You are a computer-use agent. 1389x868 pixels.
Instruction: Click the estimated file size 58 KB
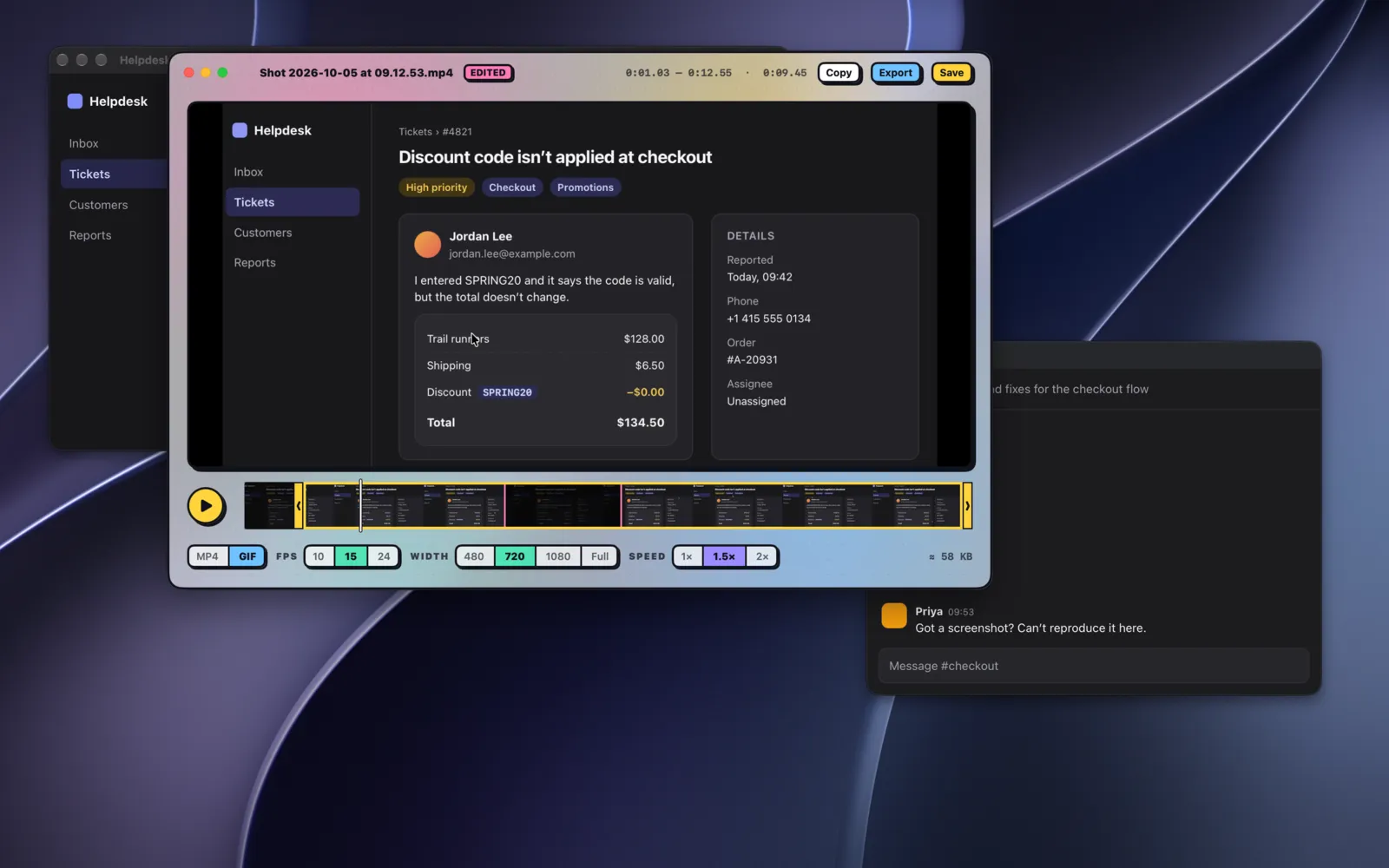pyautogui.click(x=951, y=556)
